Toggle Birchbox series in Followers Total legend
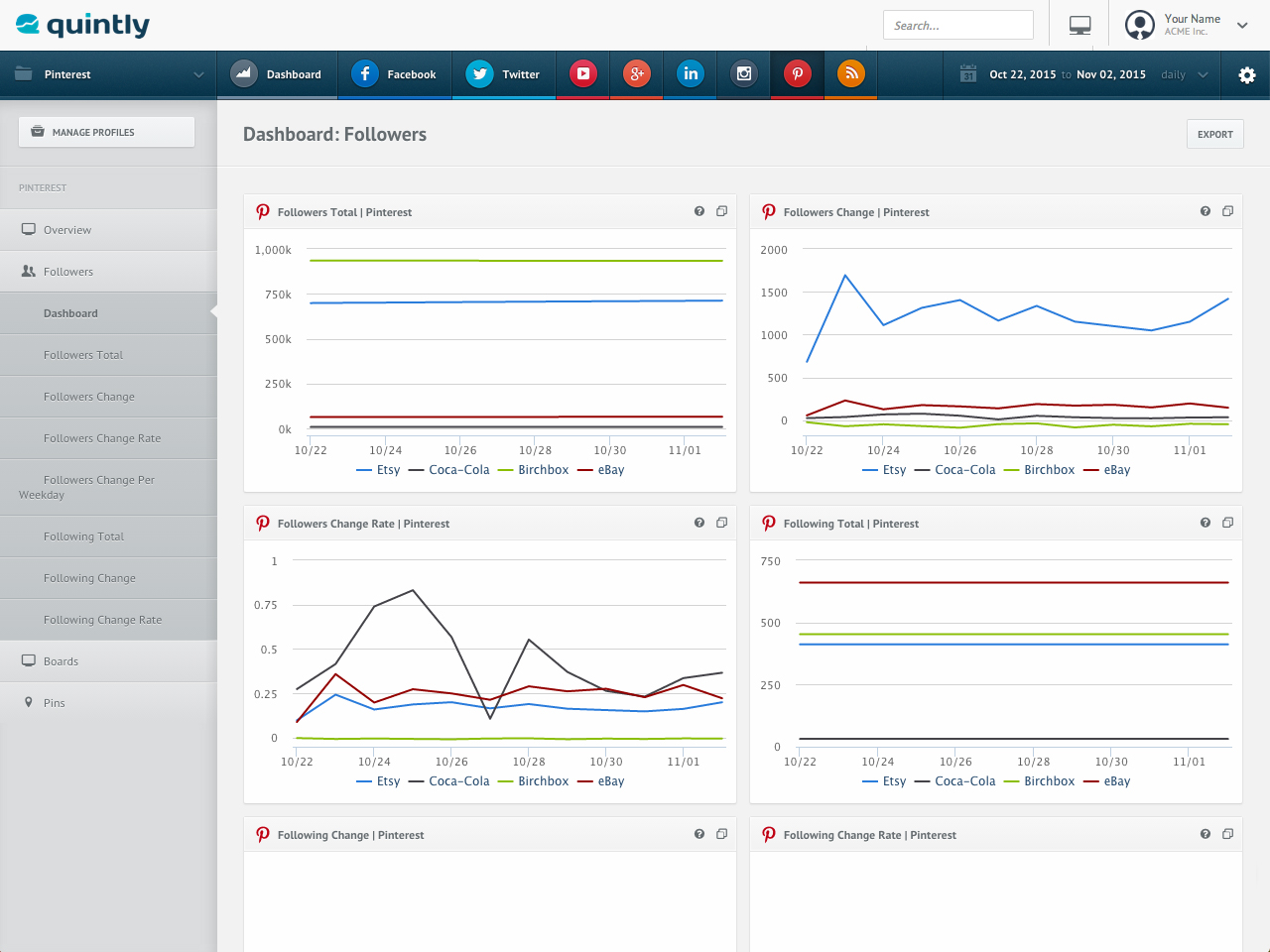 click(533, 470)
